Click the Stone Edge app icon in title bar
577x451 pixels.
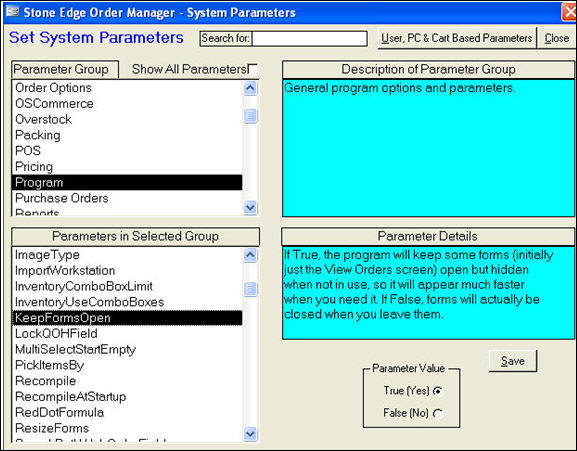tap(13, 12)
